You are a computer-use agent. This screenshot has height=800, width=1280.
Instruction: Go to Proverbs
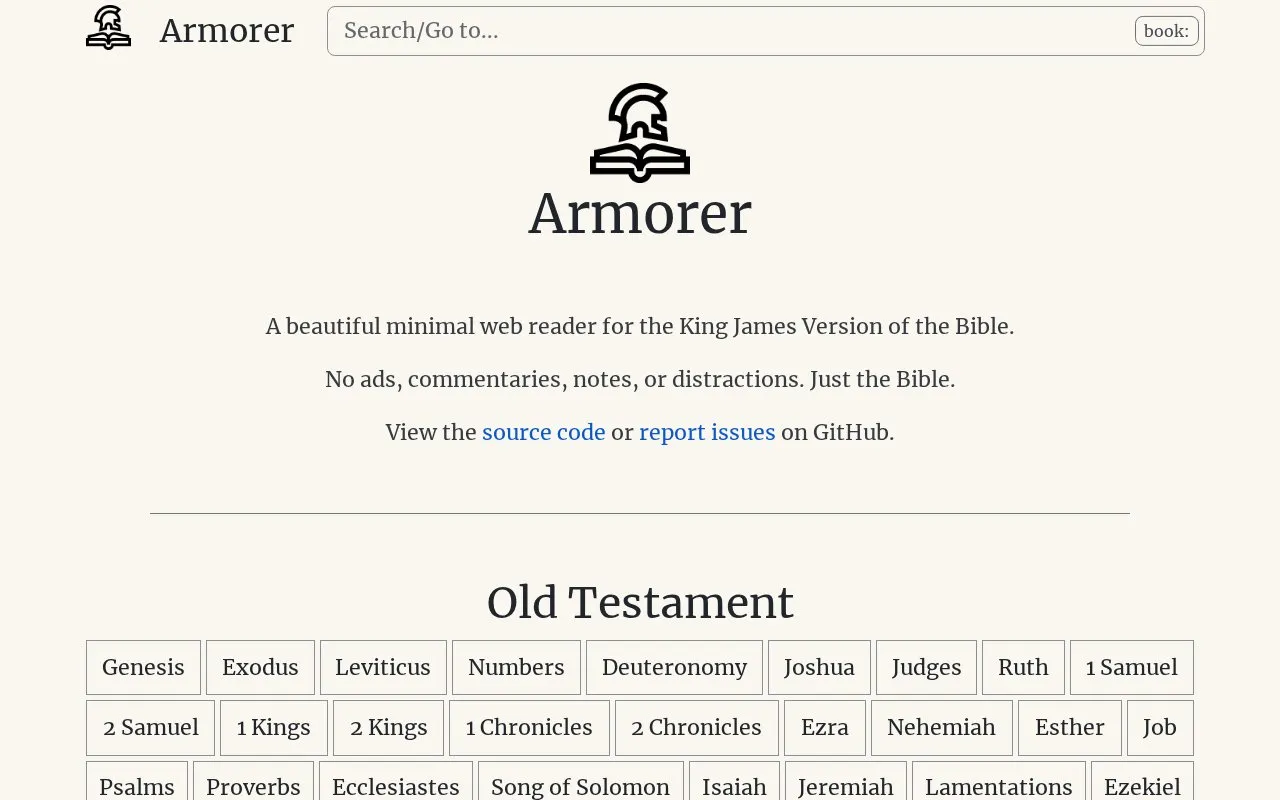[x=253, y=781]
